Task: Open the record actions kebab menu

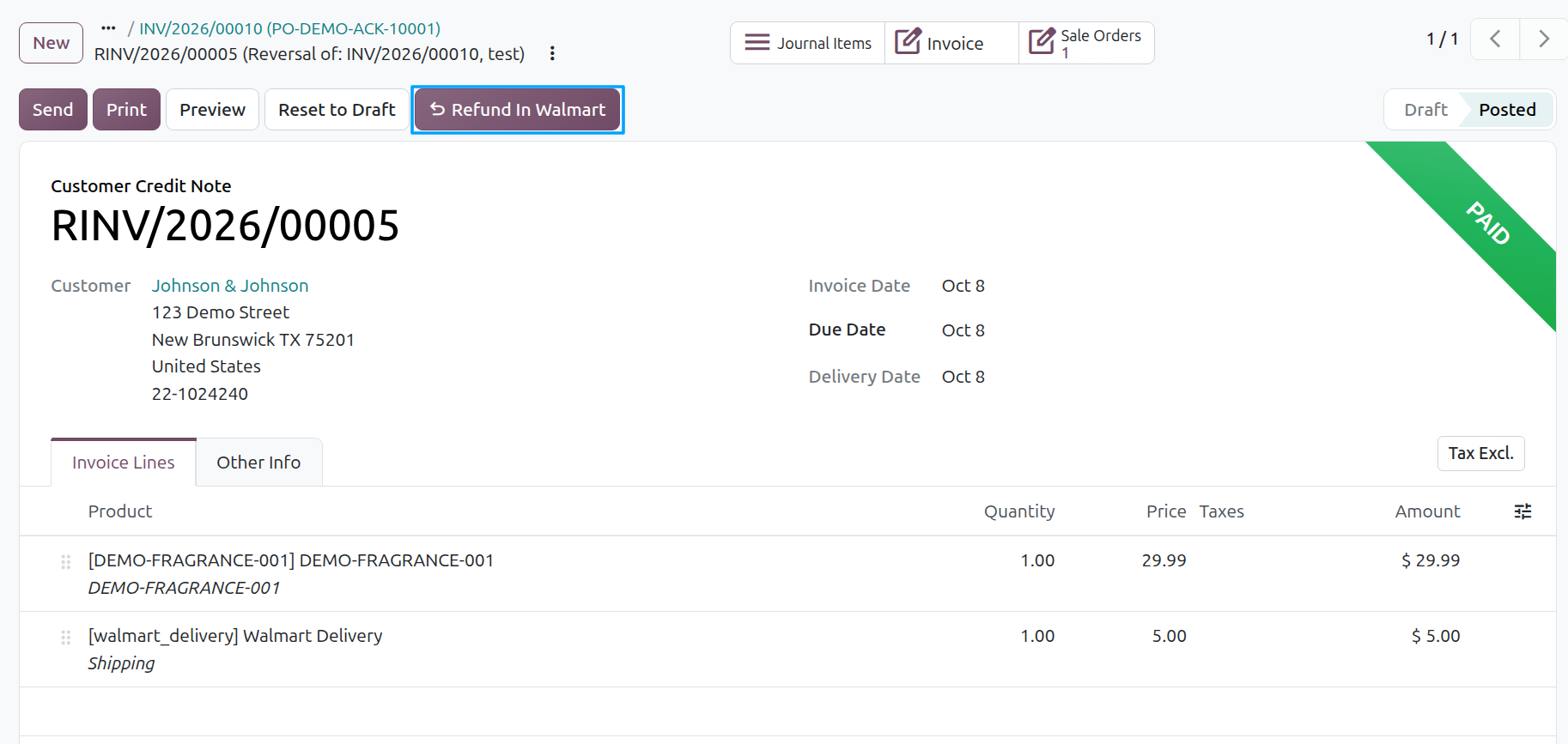Action: coord(552,53)
